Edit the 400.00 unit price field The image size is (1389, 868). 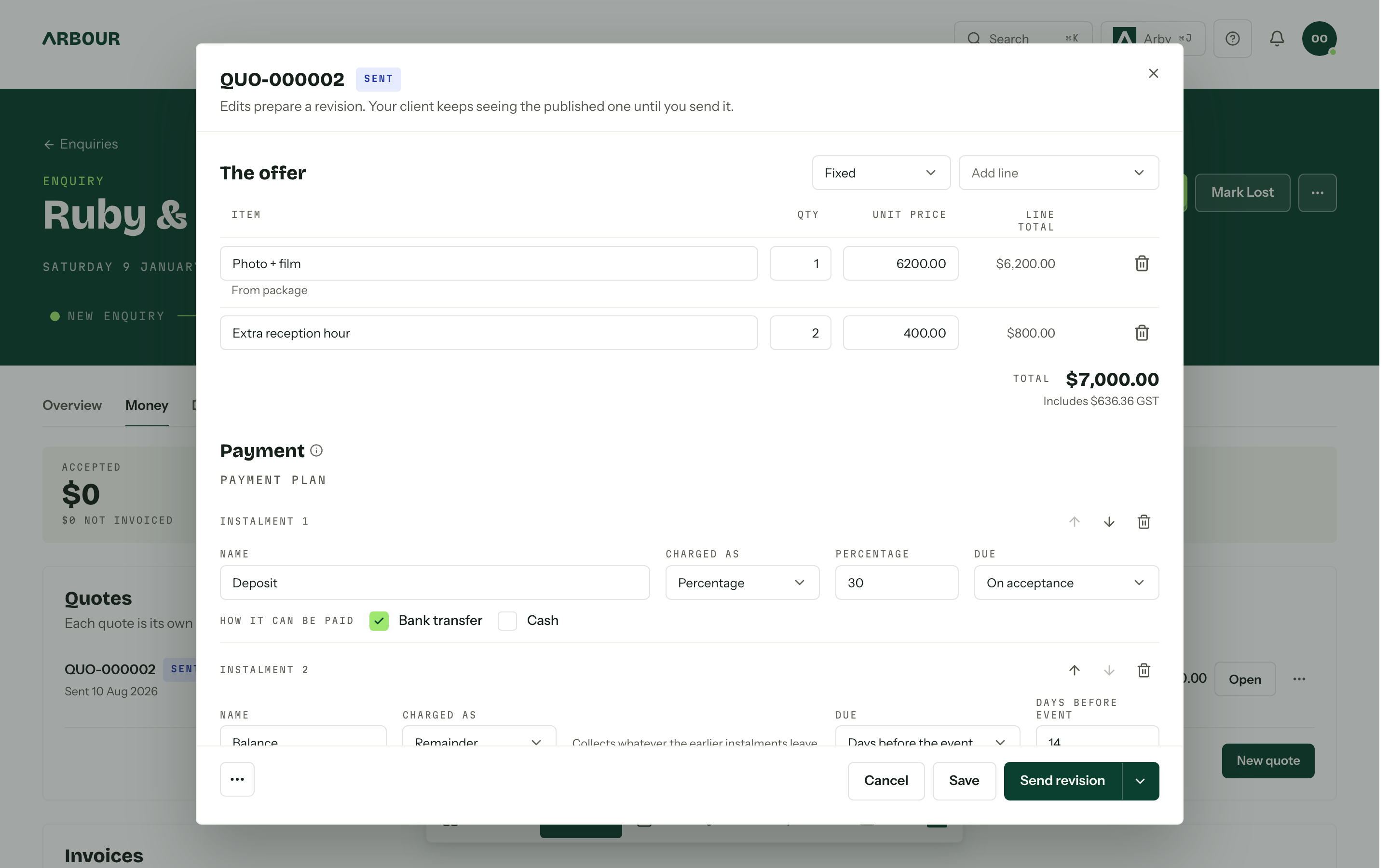click(900, 333)
